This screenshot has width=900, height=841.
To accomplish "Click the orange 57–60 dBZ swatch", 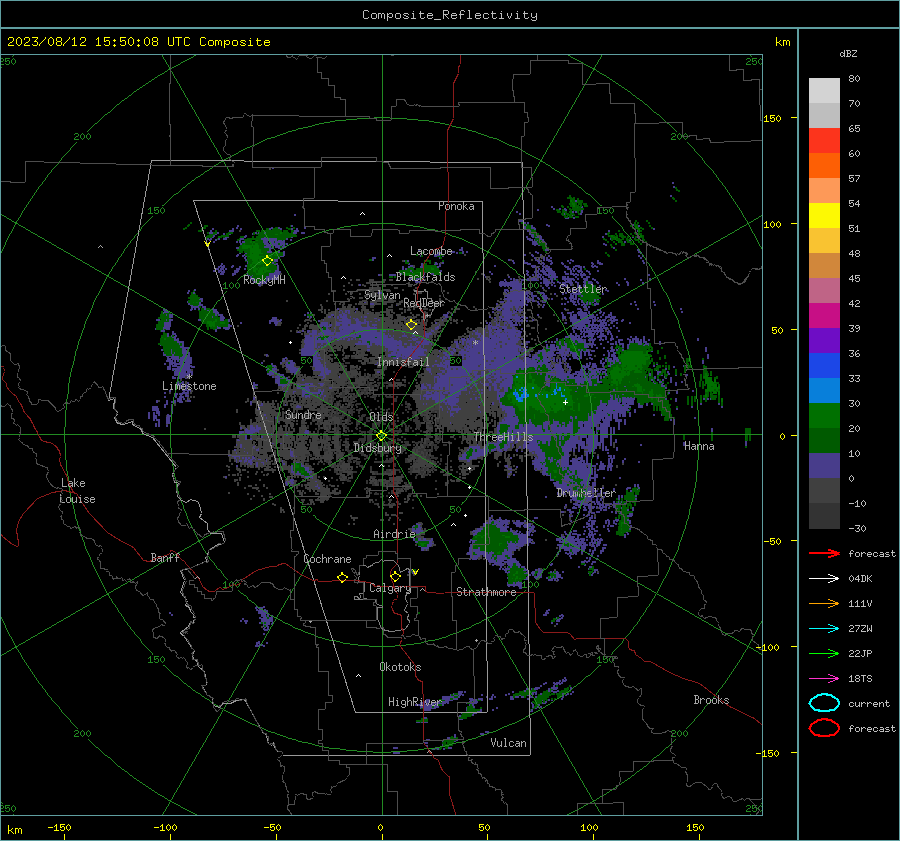I will coord(824,165).
